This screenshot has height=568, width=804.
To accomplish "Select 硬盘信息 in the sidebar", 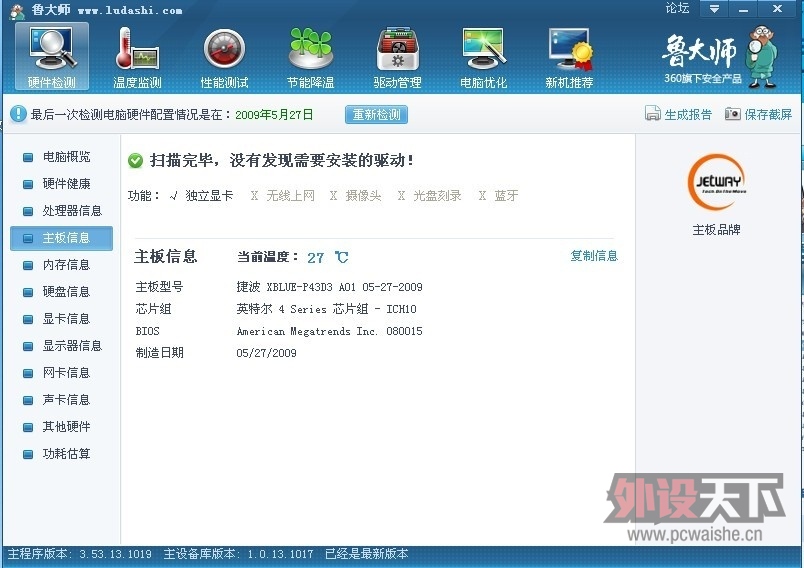I will point(62,292).
